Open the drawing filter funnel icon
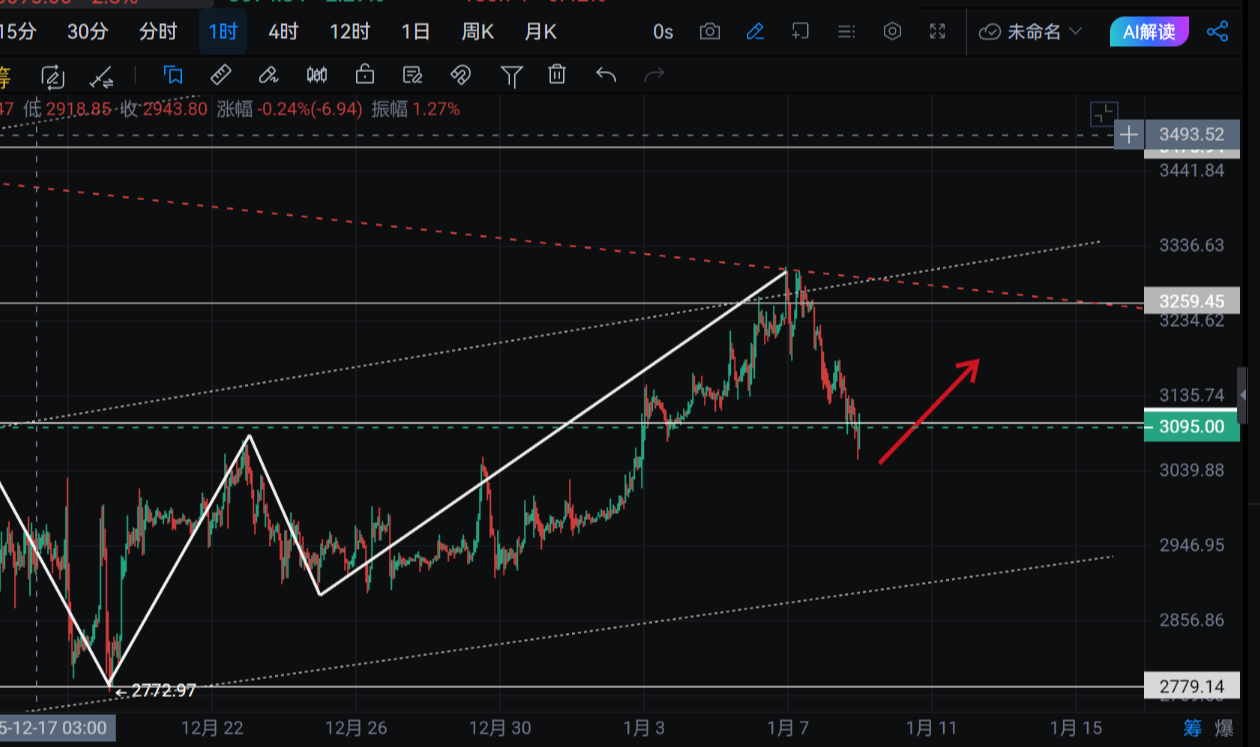1260x747 pixels. pyautogui.click(x=511, y=75)
